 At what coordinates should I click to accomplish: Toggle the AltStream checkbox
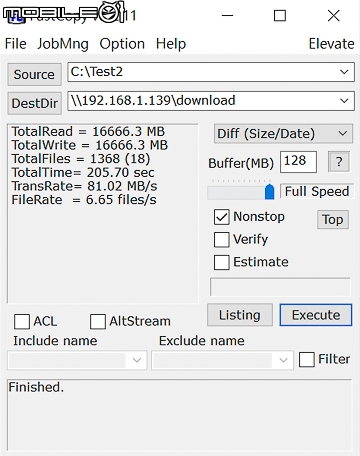[98, 322]
